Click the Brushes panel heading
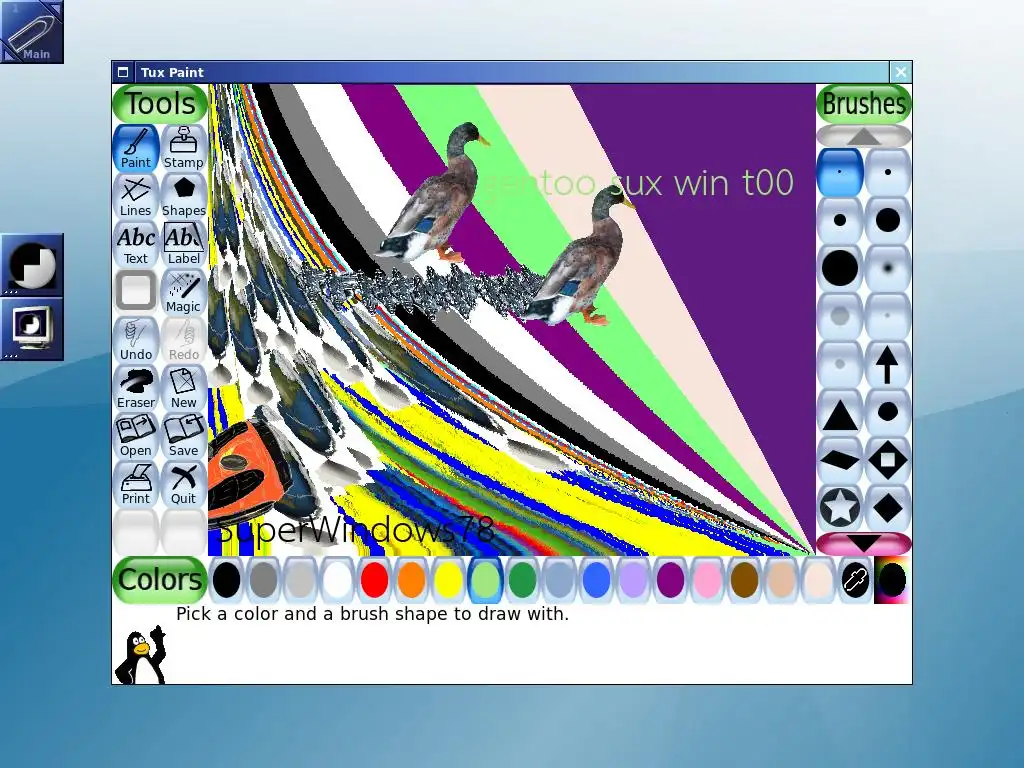The image size is (1024, 768). (863, 104)
